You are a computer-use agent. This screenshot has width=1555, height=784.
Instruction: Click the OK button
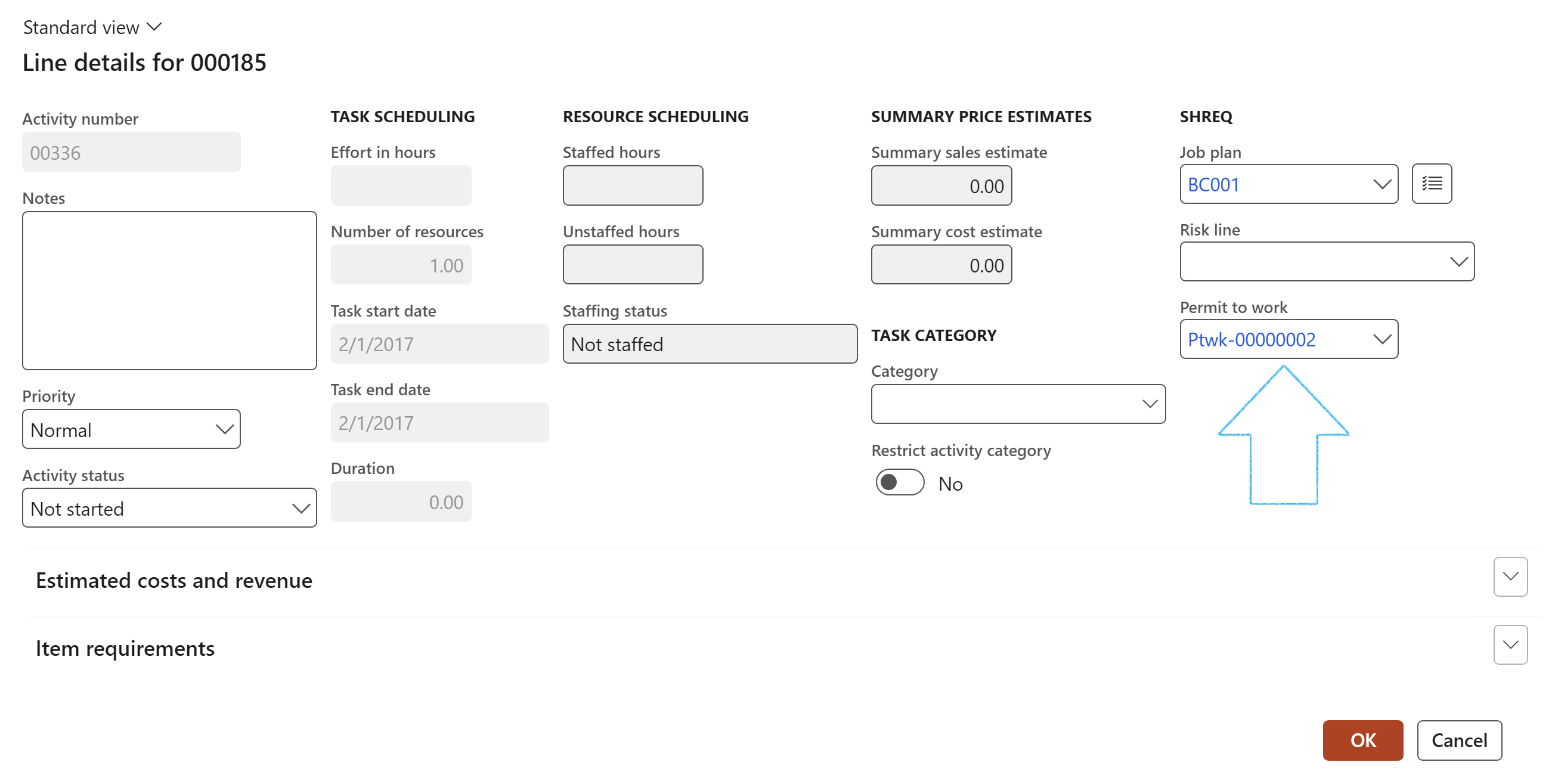[1362, 740]
